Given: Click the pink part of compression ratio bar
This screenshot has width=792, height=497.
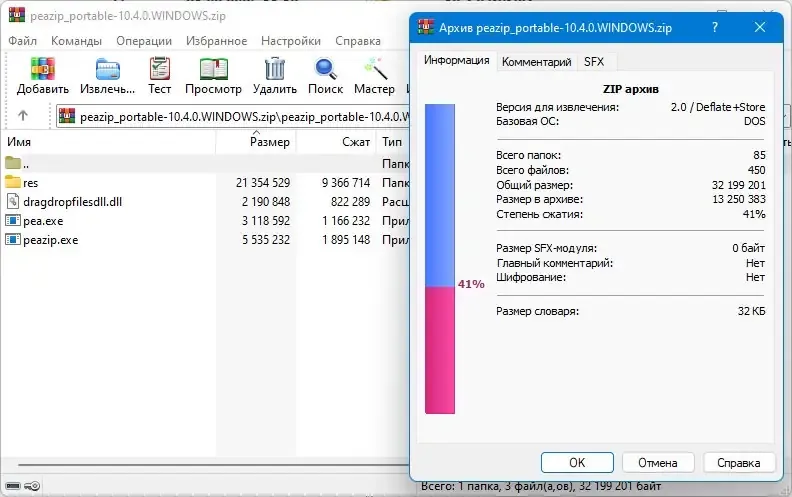Looking at the screenshot, I should tap(440, 350).
